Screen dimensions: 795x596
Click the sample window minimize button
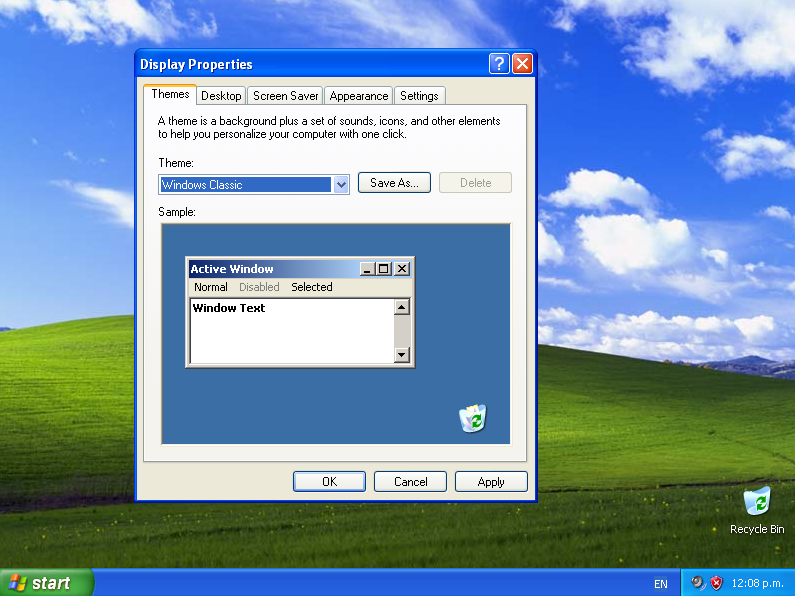coord(368,269)
